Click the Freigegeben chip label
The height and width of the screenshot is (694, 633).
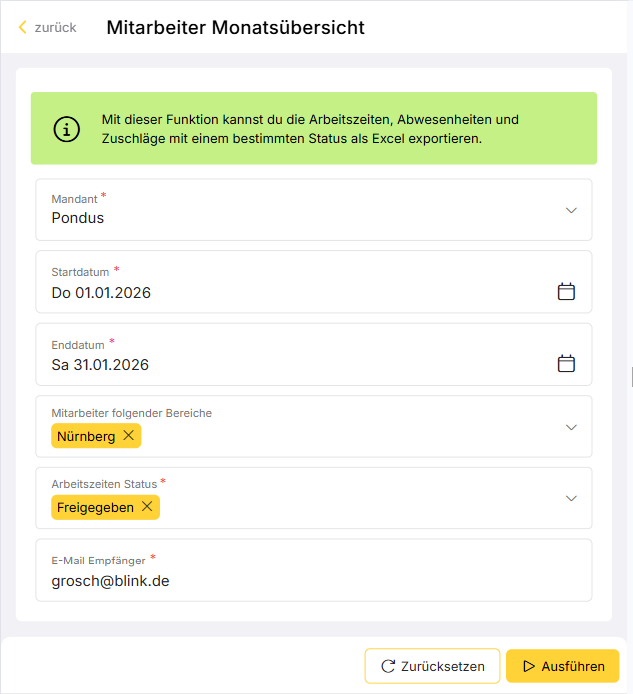(x=95, y=507)
